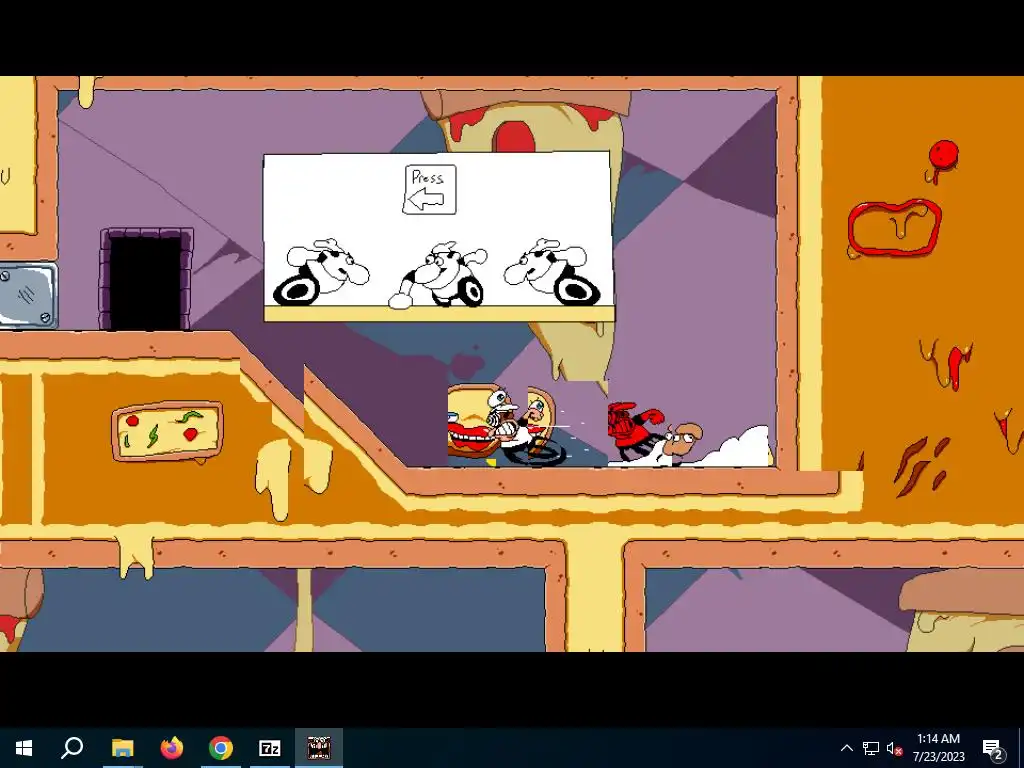Click the red sauce ring on wall
Image resolution: width=1024 pixels, height=768 pixels.
point(894,227)
